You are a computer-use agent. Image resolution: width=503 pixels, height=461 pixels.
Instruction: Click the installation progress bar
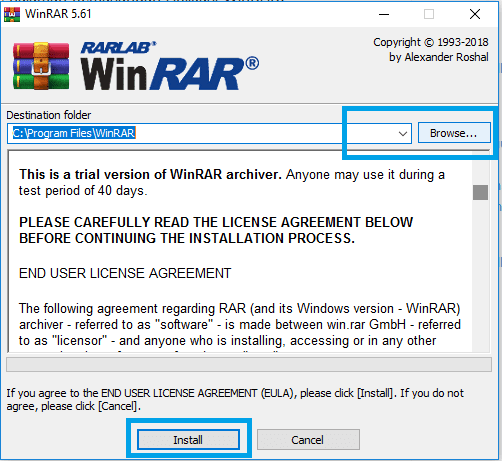point(249,364)
